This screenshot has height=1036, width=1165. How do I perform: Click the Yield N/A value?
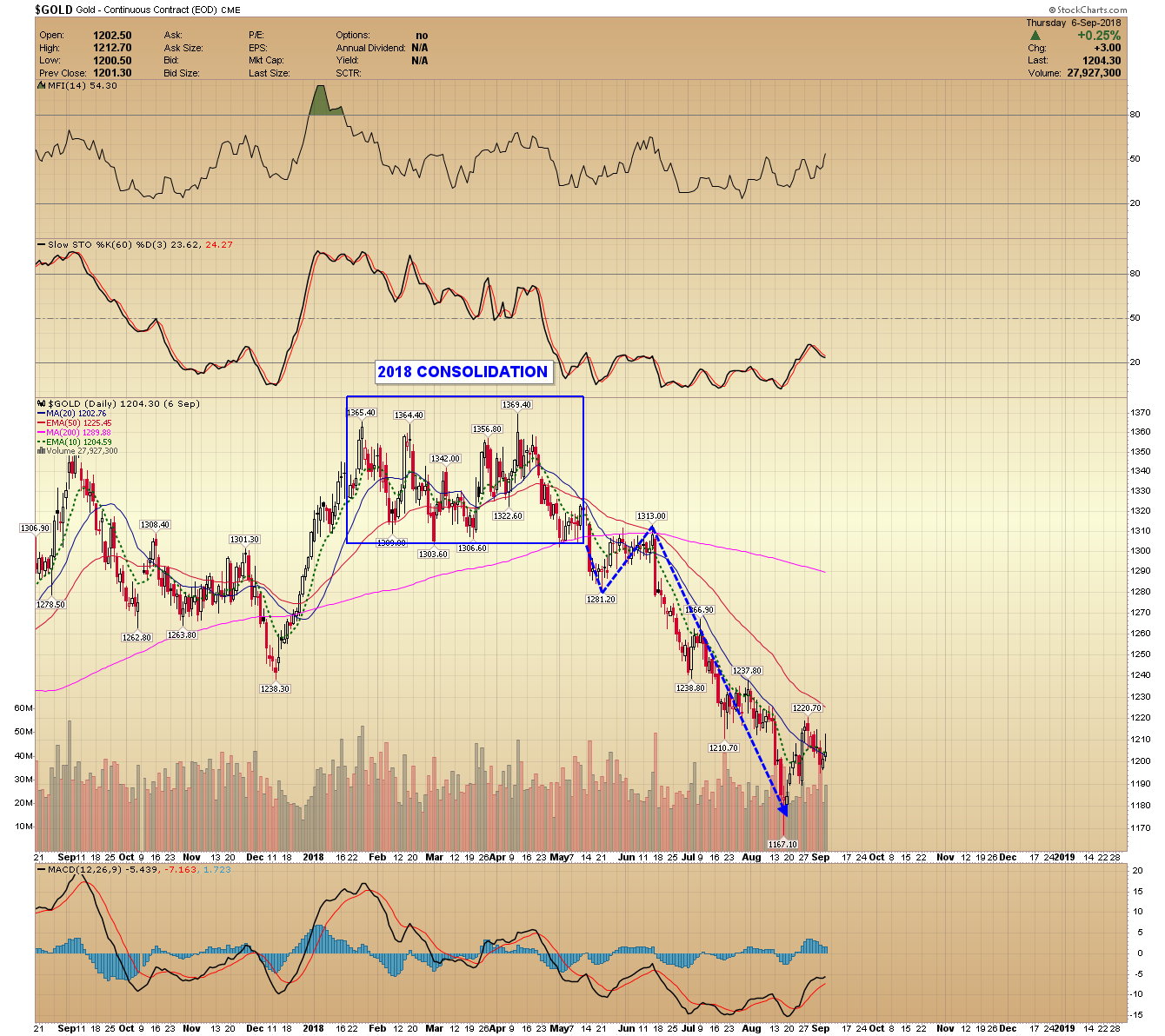[x=420, y=61]
